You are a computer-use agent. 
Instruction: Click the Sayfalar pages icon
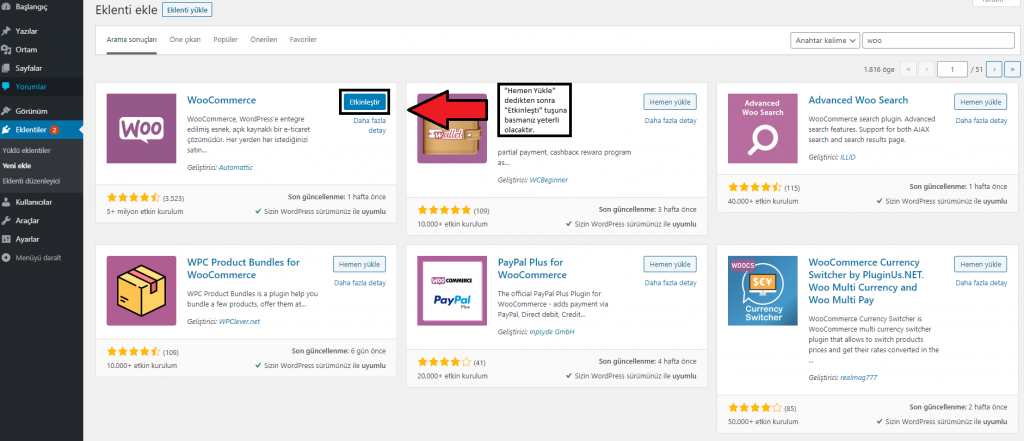click(x=6, y=68)
